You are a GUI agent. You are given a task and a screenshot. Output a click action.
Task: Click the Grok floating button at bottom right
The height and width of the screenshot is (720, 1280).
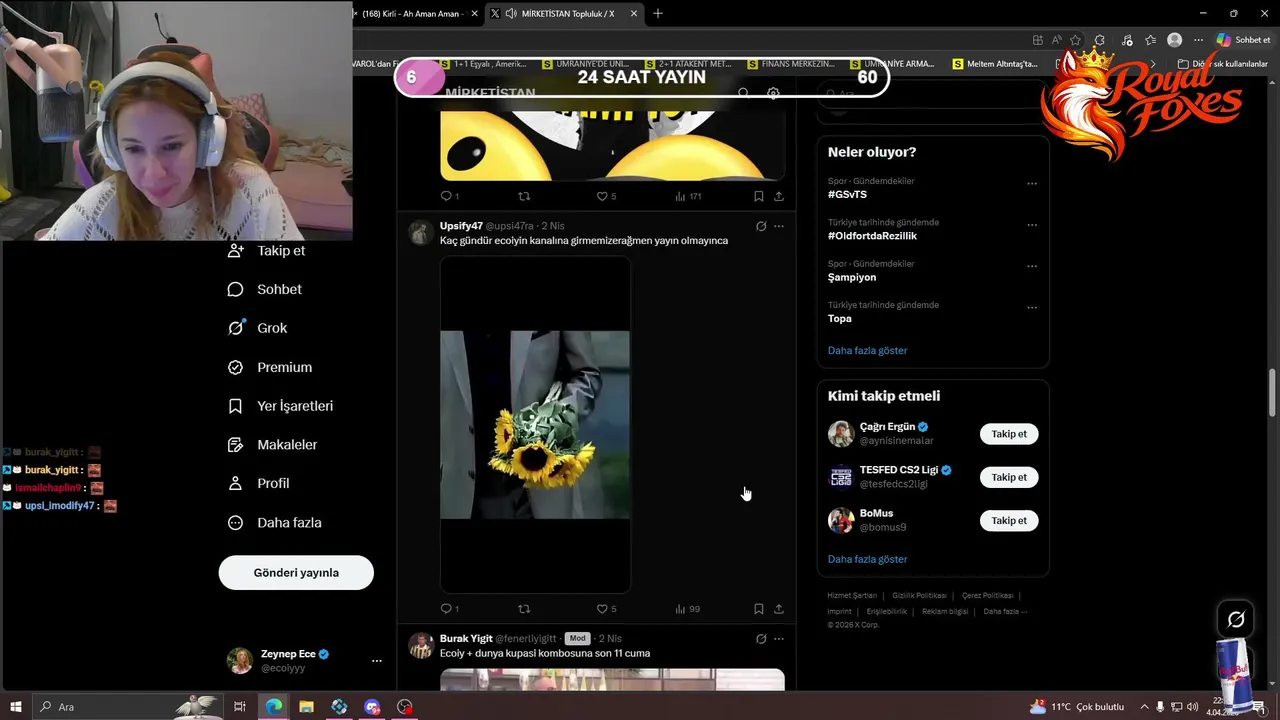(1236, 620)
